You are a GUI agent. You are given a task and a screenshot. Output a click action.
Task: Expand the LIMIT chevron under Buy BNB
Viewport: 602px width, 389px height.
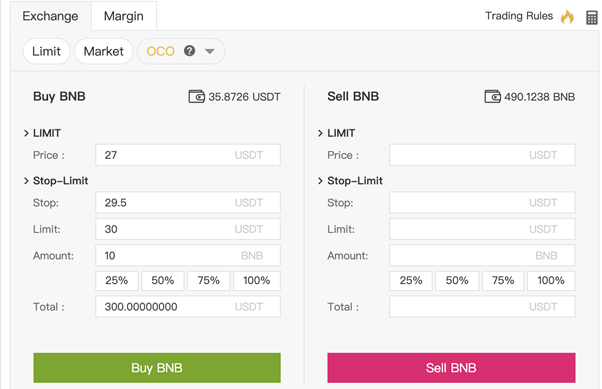pos(26,133)
